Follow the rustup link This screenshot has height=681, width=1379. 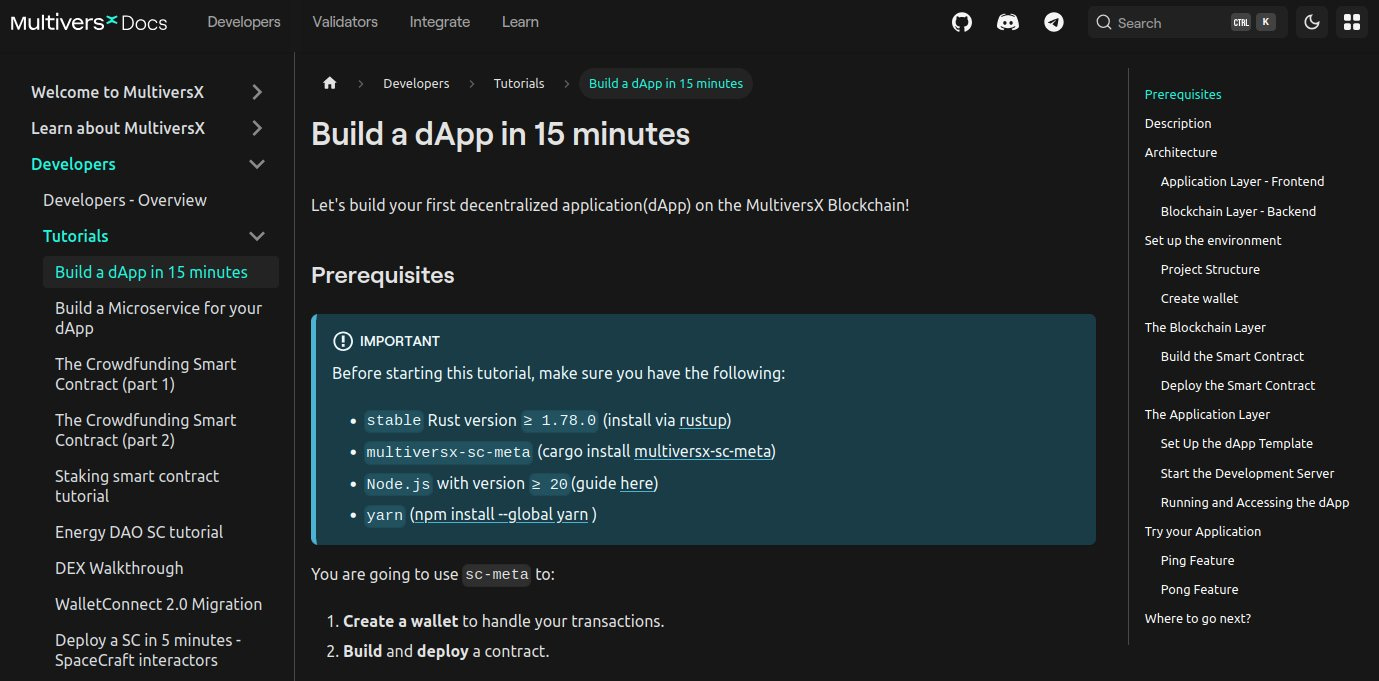(703, 420)
